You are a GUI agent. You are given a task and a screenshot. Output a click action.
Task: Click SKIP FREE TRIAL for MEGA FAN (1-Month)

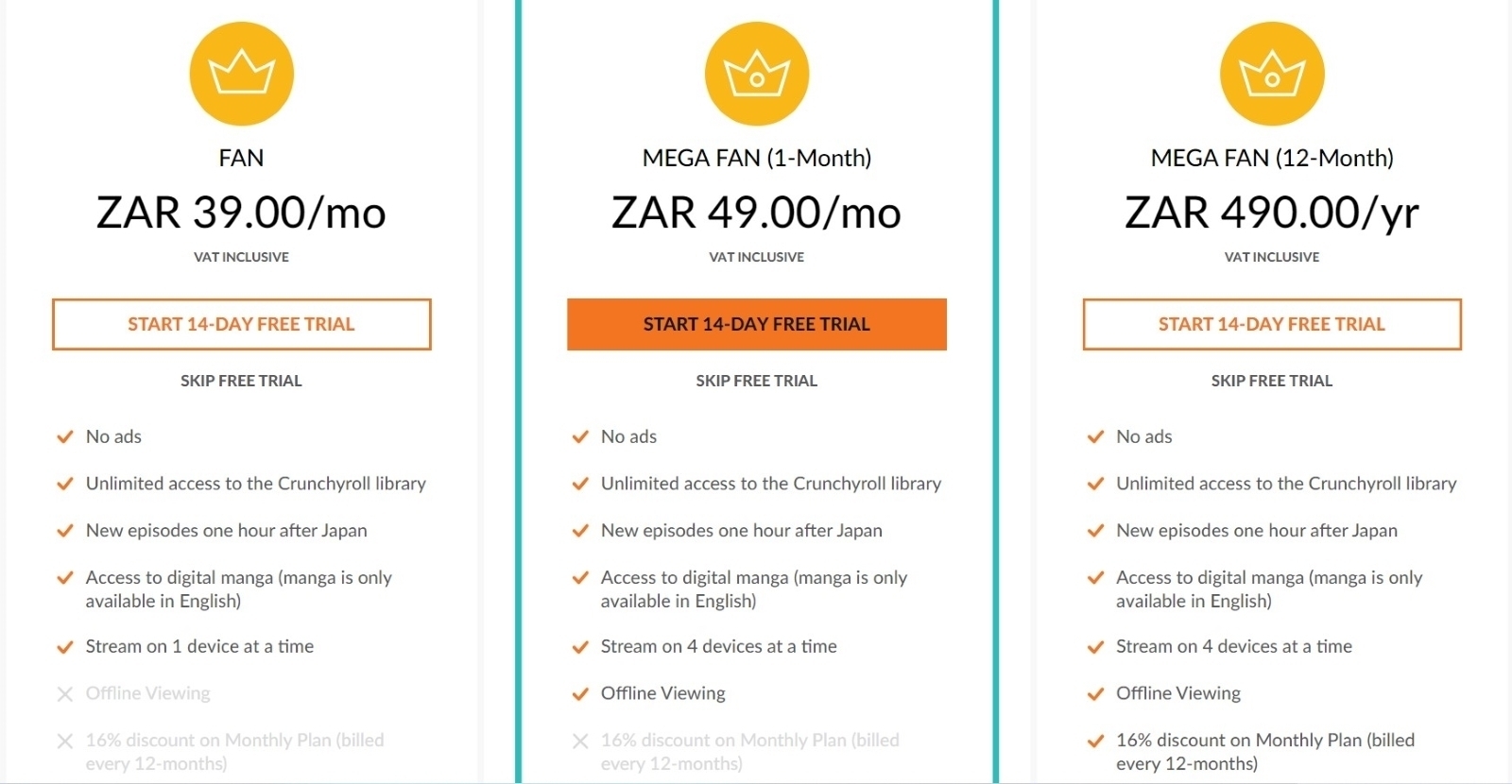(756, 381)
